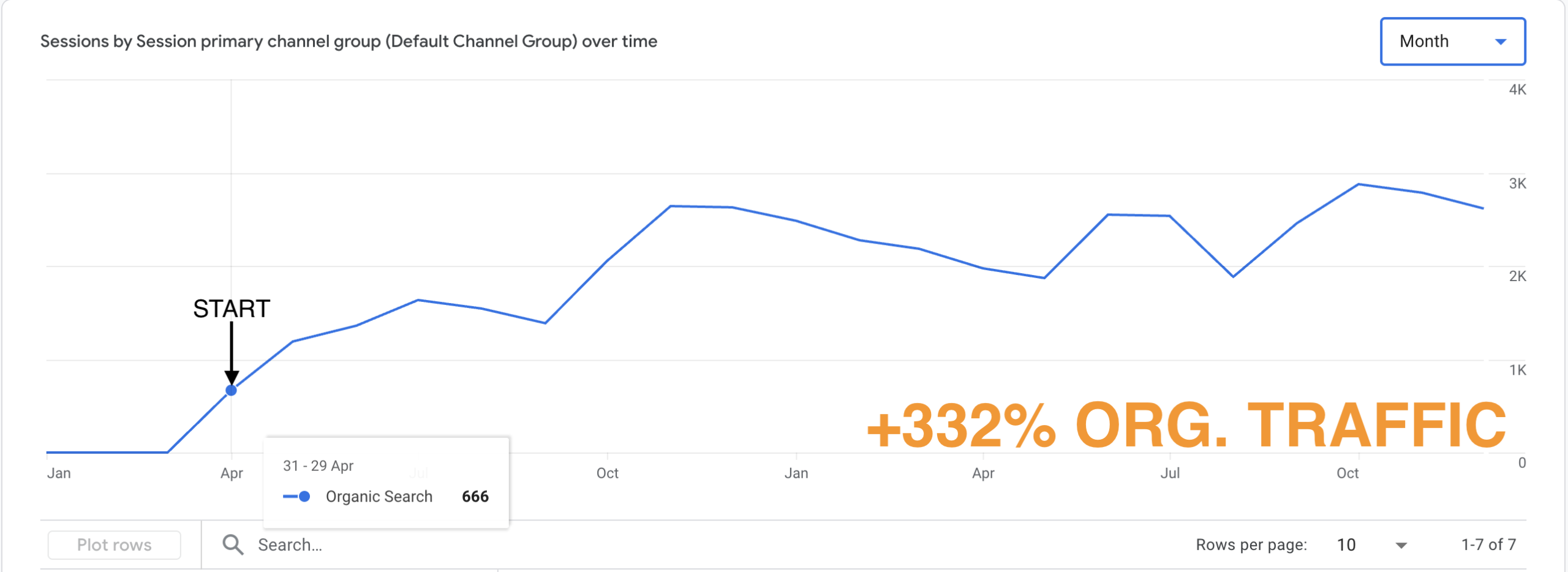Click the 1-7 of 7 pagination text
The image size is (1568, 572).
(x=1488, y=545)
